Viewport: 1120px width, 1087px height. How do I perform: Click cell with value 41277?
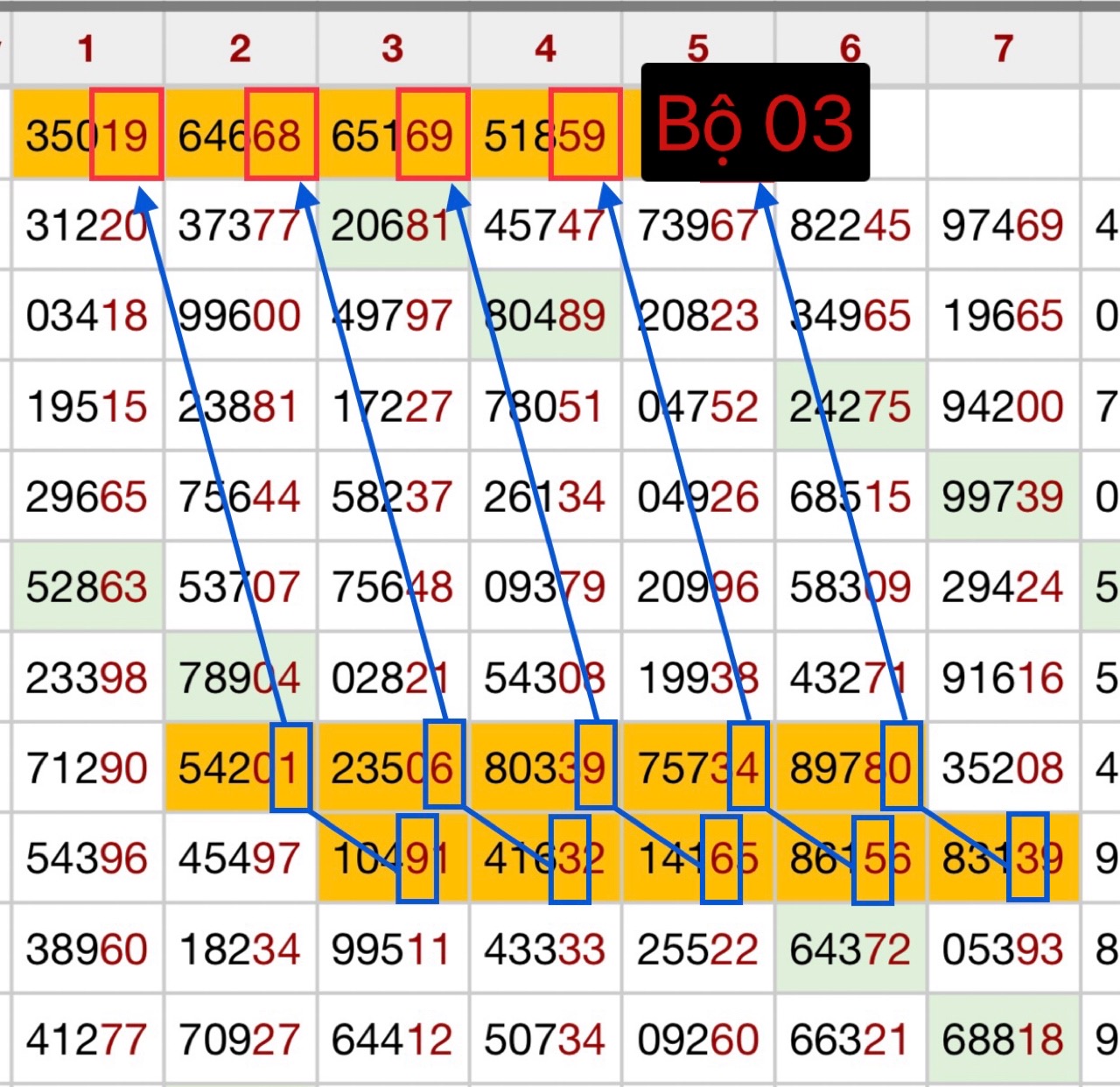click(x=87, y=1040)
